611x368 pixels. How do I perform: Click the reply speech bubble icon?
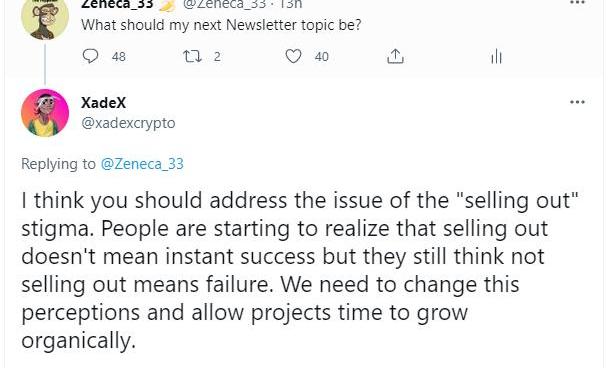click(90, 56)
